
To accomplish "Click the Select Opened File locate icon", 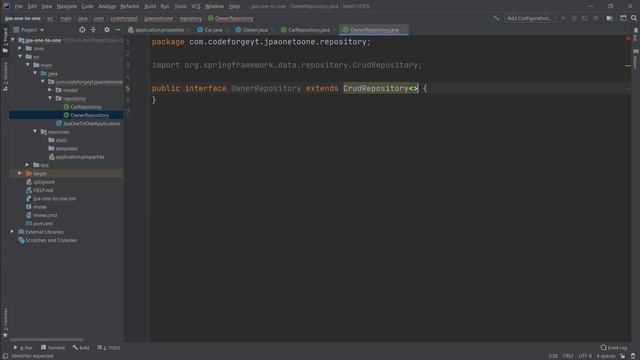I will tap(82, 30).
